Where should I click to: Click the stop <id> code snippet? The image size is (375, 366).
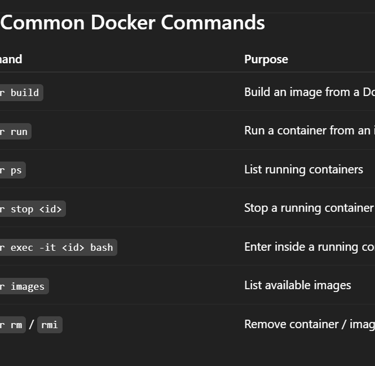33,209
